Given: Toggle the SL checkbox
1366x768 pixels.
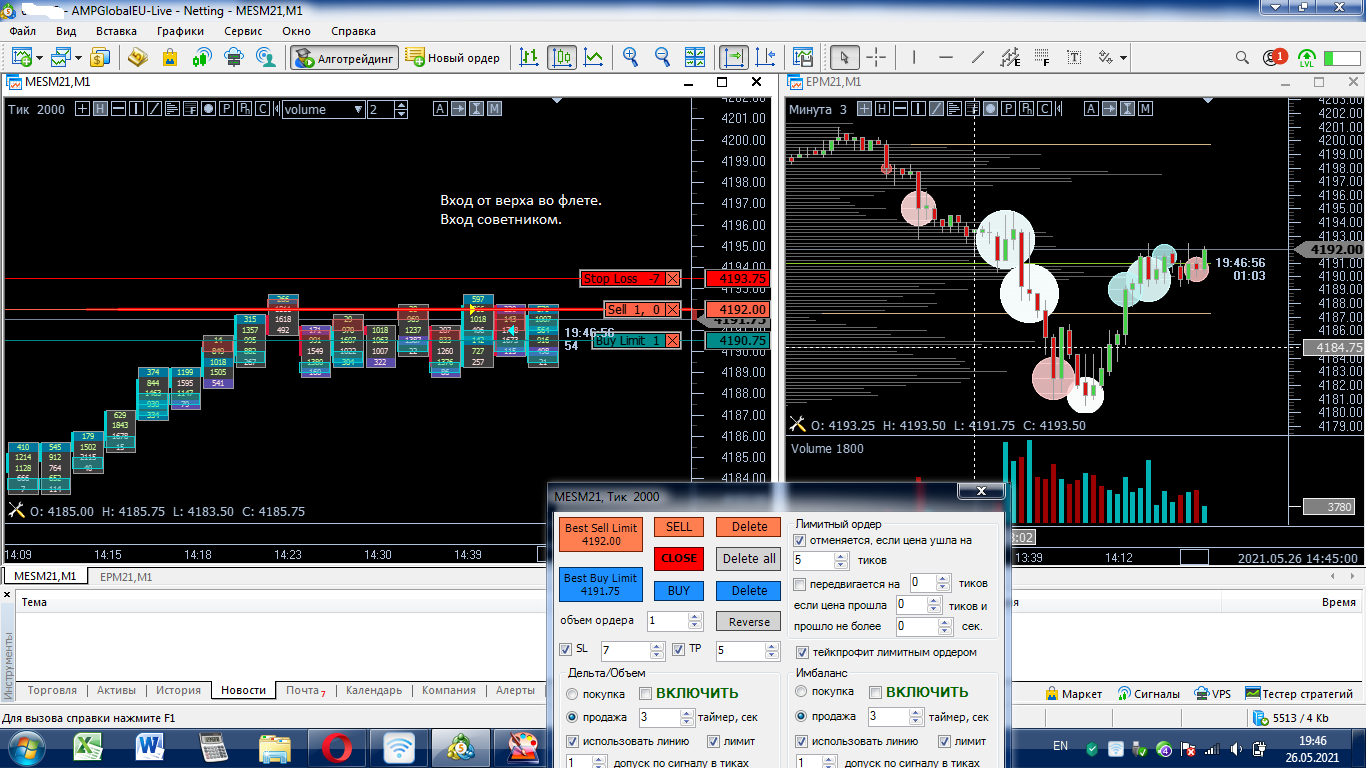Looking at the screenshot, I should click(x=566, y=650).
